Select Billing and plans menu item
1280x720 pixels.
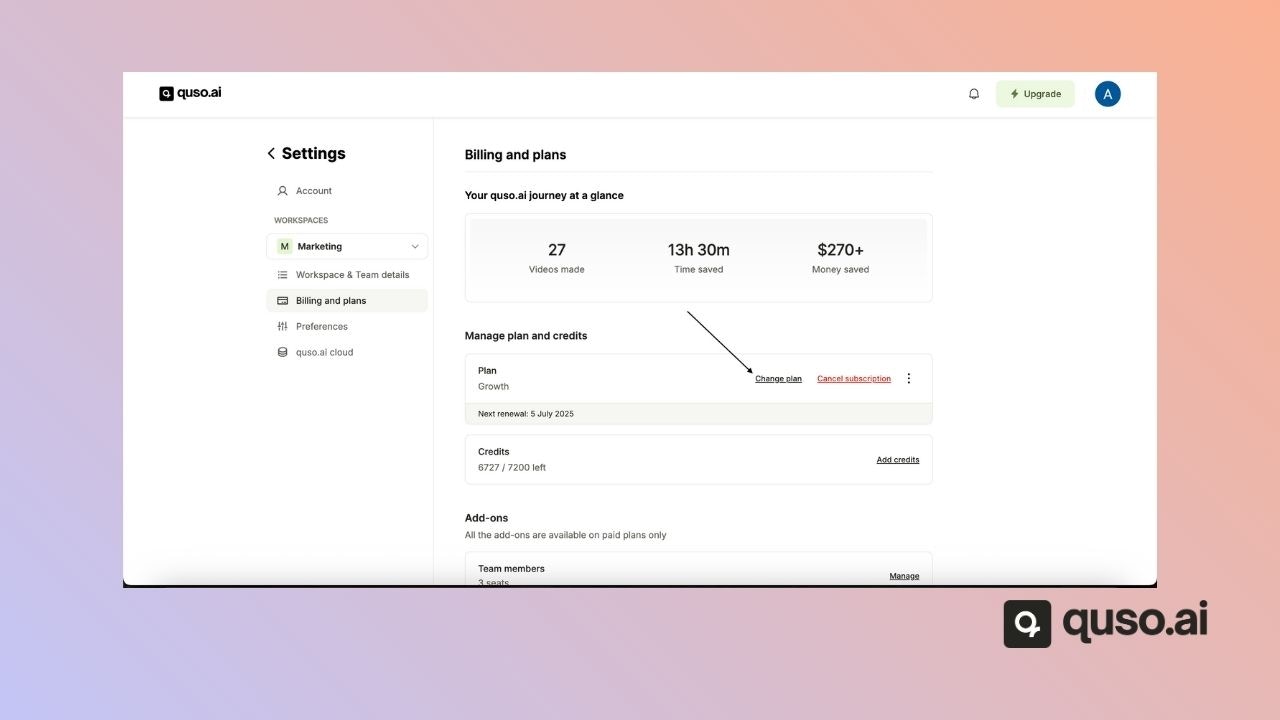[347, 301]
